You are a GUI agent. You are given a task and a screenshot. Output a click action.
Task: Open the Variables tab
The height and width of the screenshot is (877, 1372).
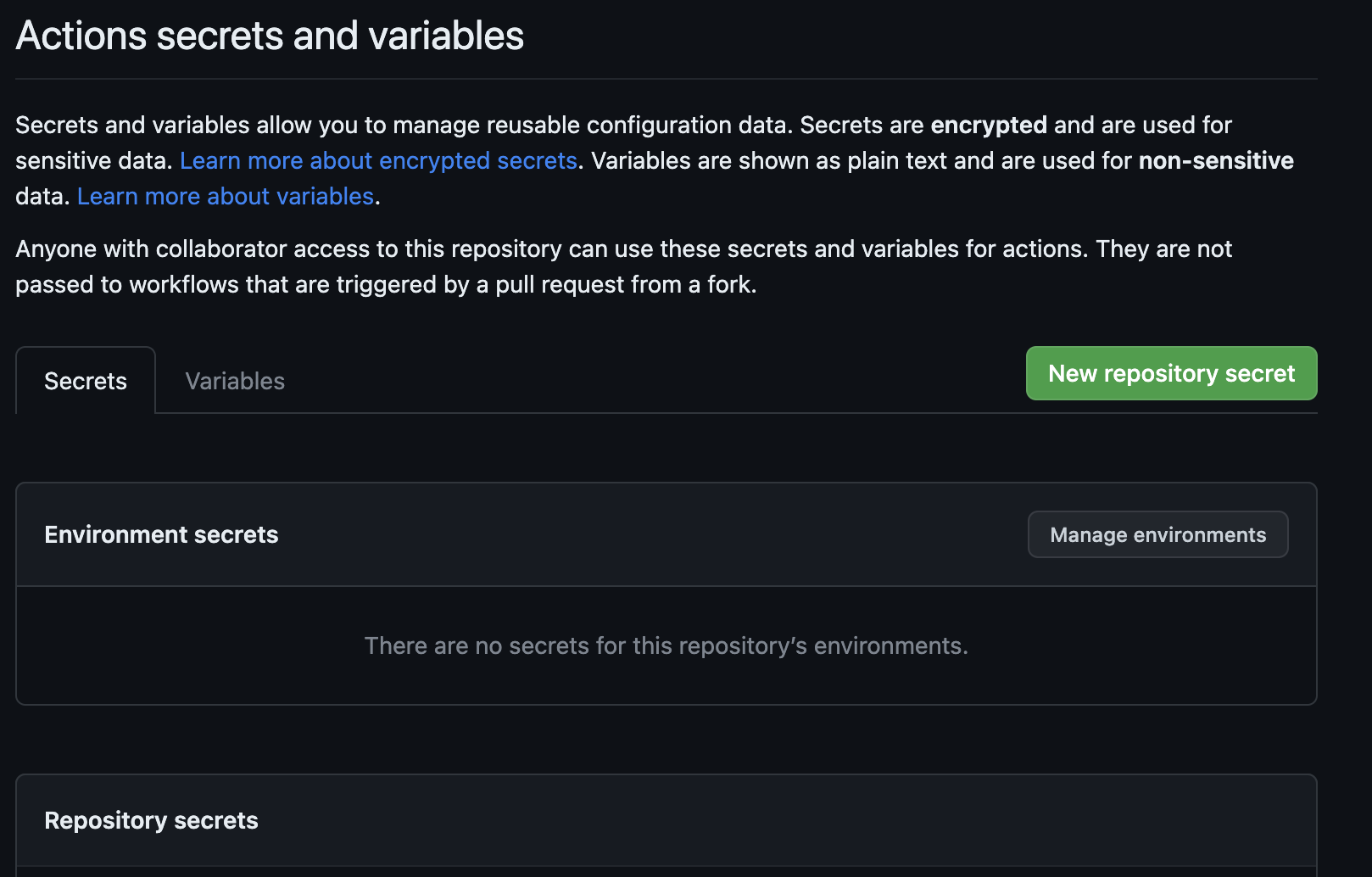pos(235,381)
